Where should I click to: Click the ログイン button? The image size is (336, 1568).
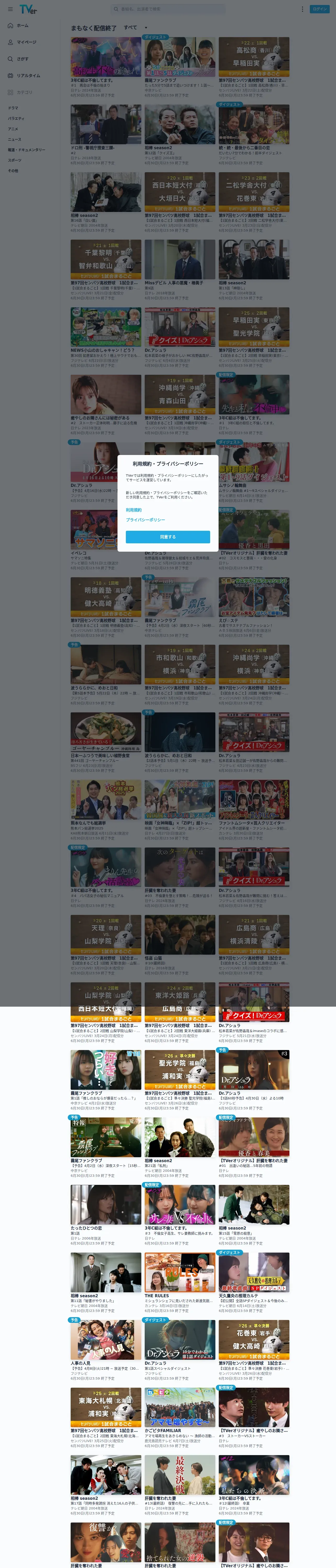click(x=319, y=9)
